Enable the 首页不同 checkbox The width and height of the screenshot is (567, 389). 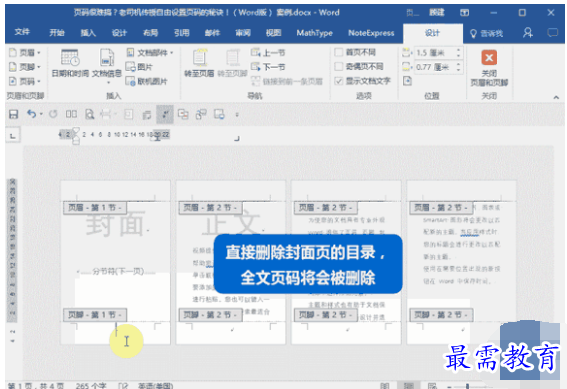339,52
